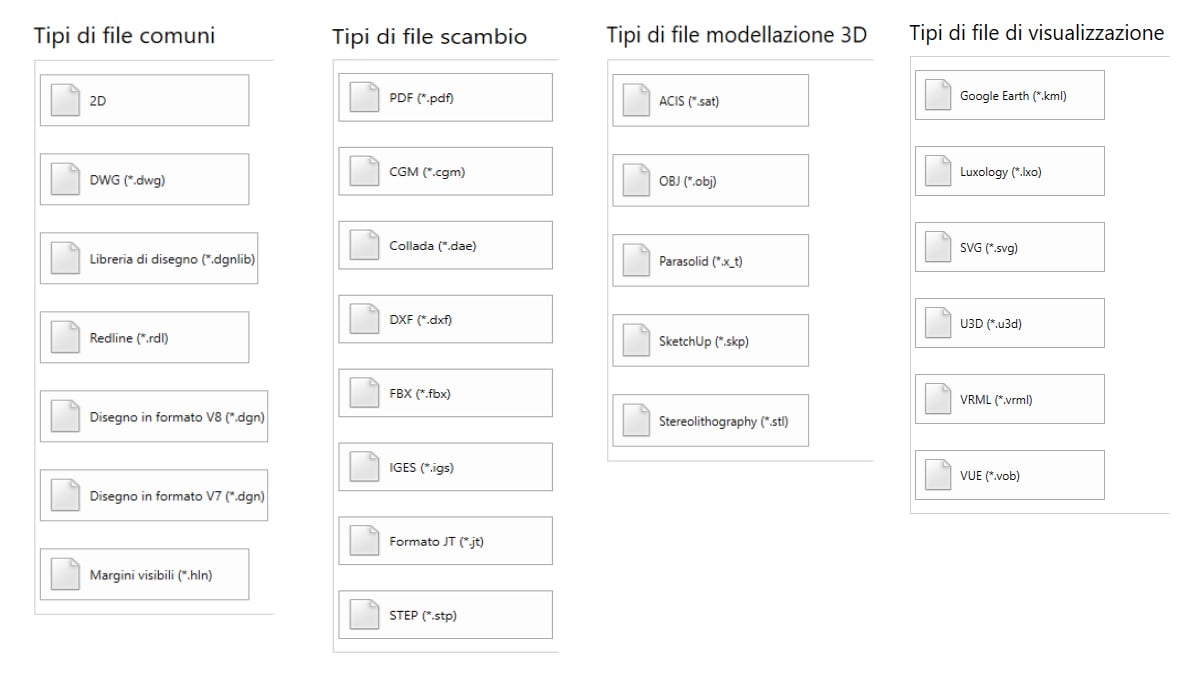Click the SVG (*.svg) file icon
1200x675 pixels.
(937, 247)
